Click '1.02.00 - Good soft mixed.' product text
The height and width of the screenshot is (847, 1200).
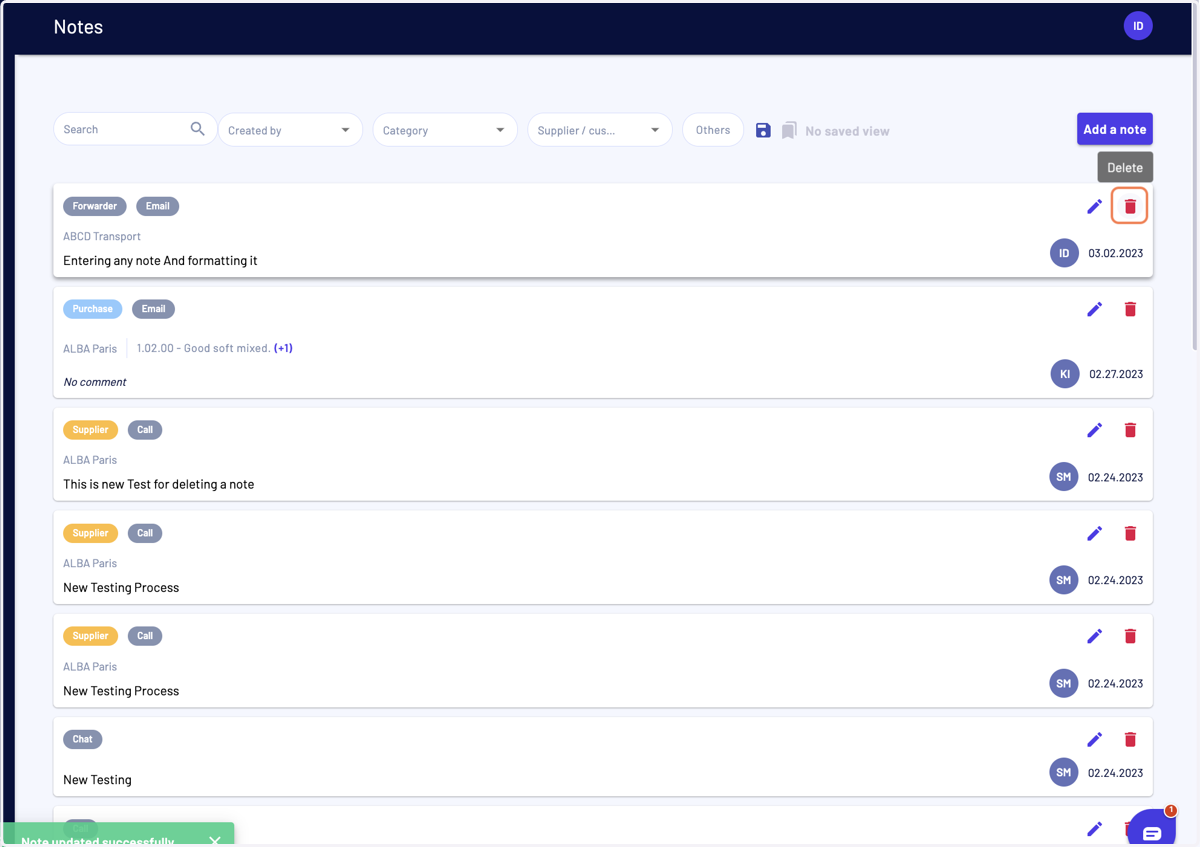click(x=203, y=348)
